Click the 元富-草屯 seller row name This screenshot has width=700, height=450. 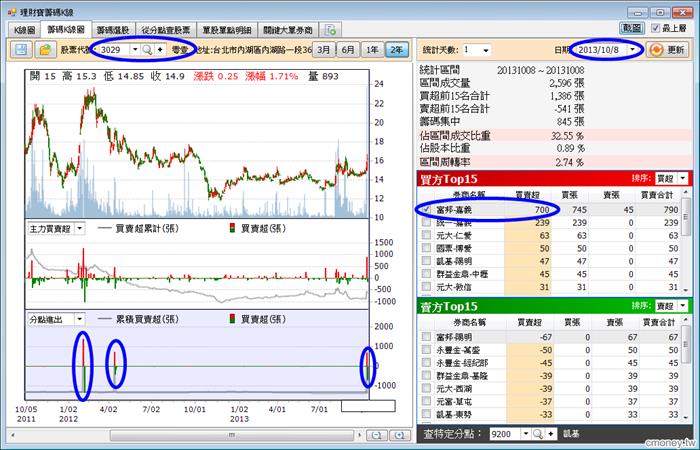454,402
